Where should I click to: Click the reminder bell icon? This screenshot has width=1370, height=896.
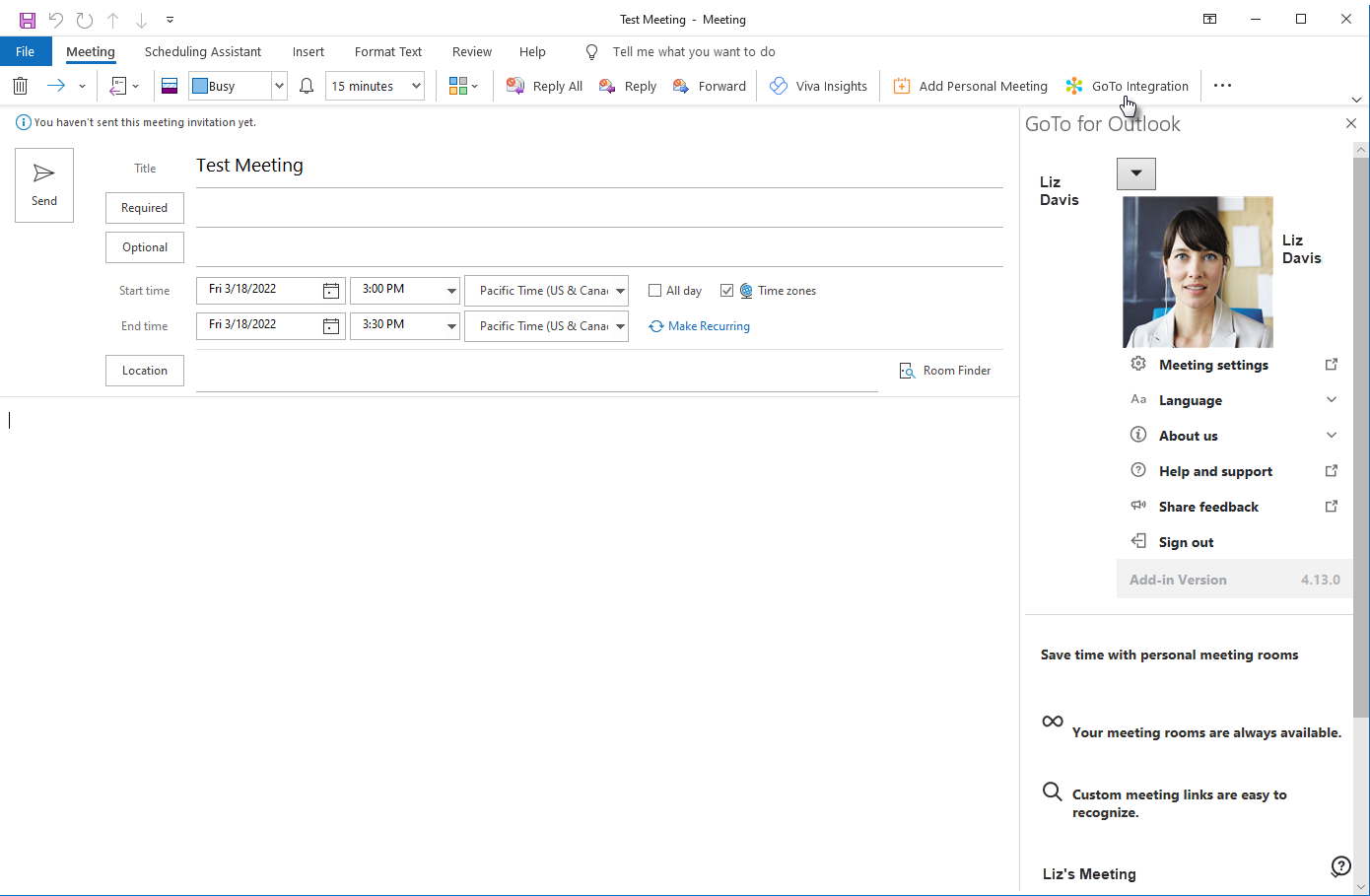307,86
